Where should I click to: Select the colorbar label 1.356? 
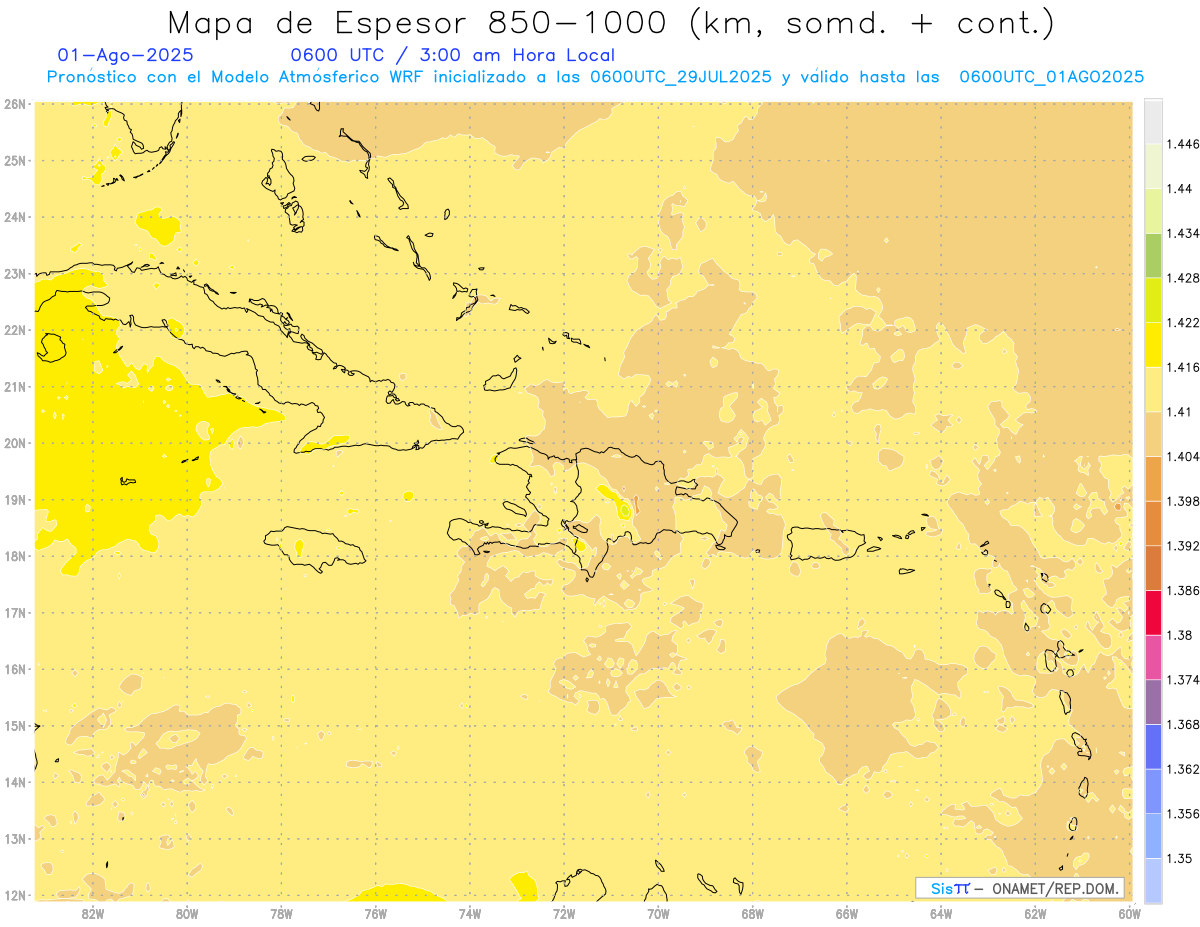coord(1183,814)
